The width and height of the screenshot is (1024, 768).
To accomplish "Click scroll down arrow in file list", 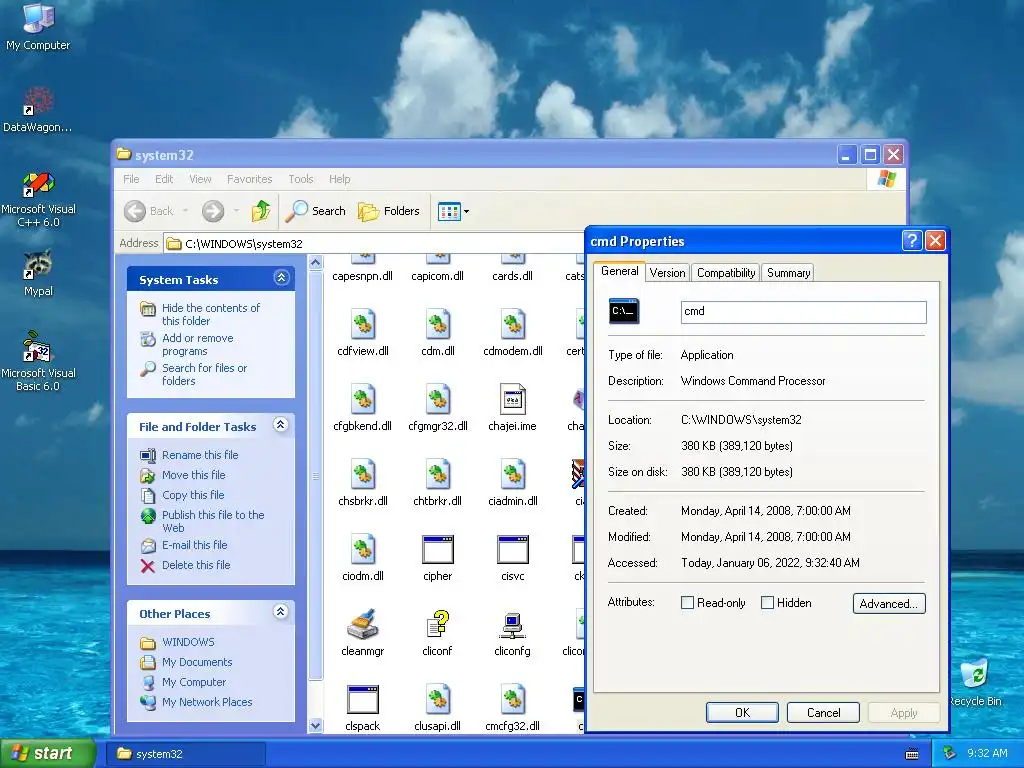I will pos(315,725).
